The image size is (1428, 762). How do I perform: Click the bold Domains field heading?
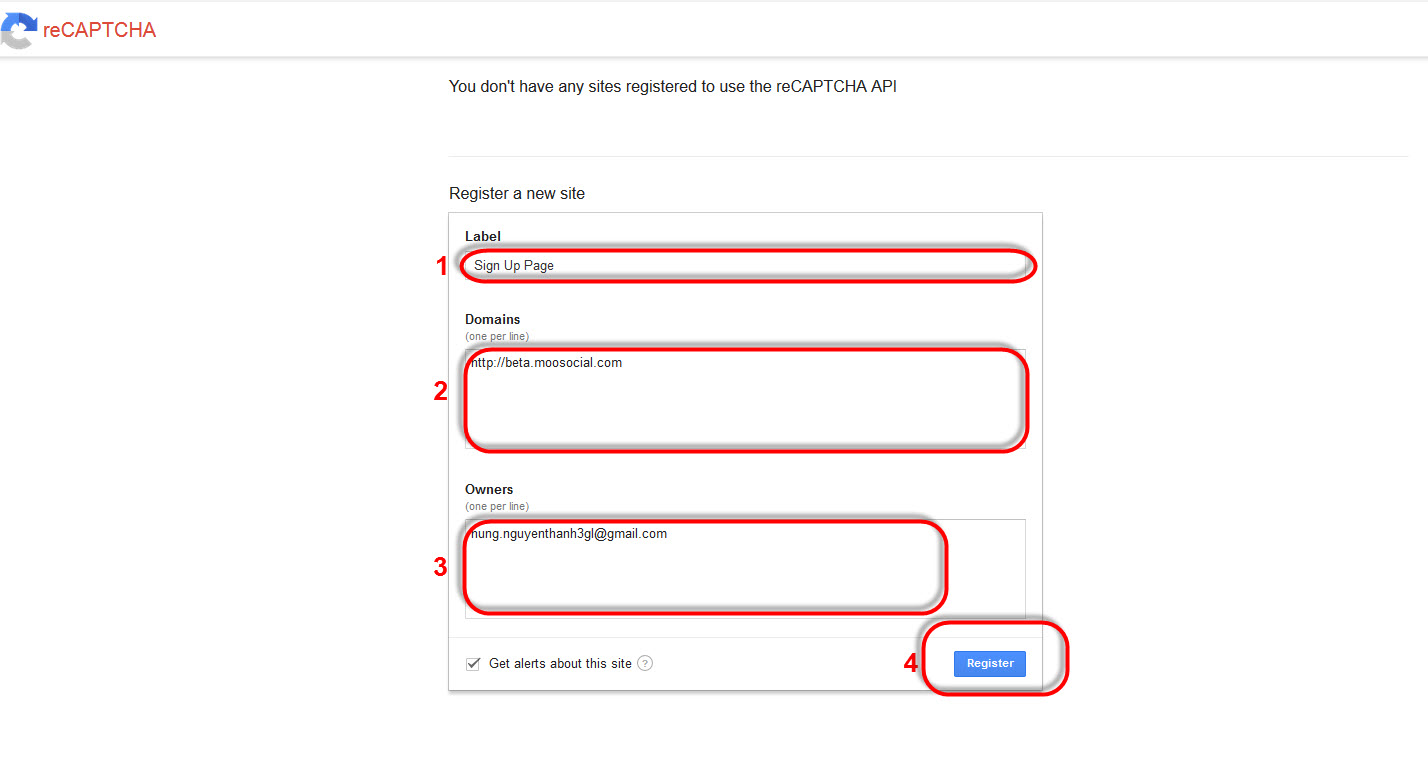493,320
